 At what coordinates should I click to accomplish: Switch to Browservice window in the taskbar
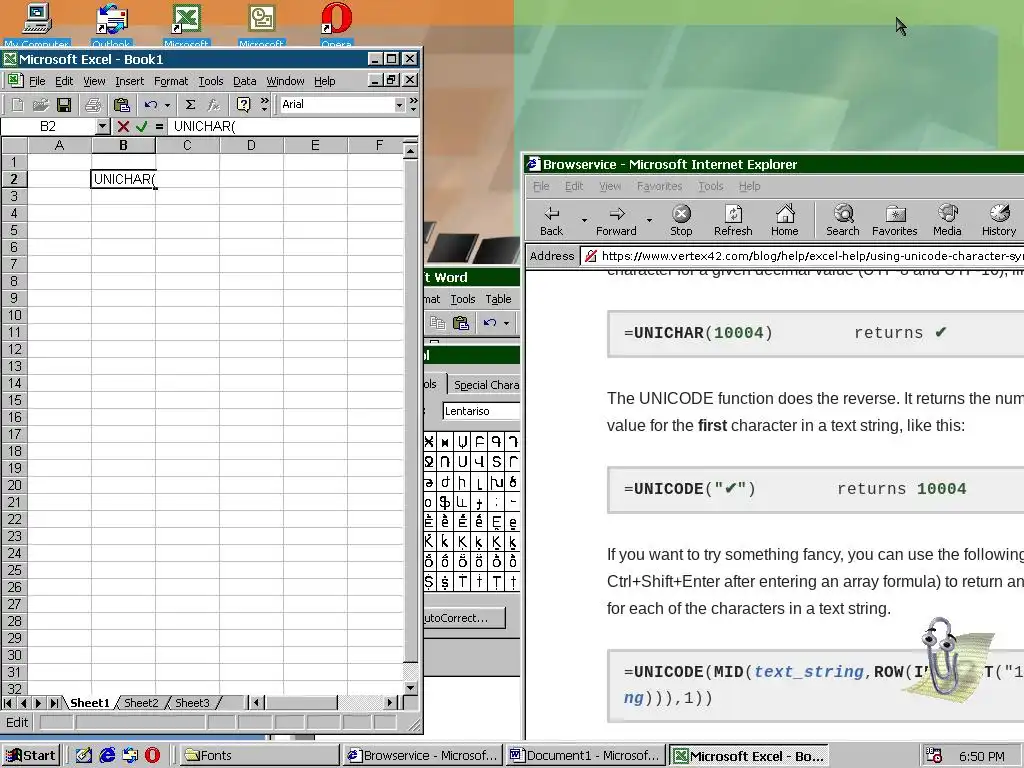pyautogui.click(x=423, y=756)
